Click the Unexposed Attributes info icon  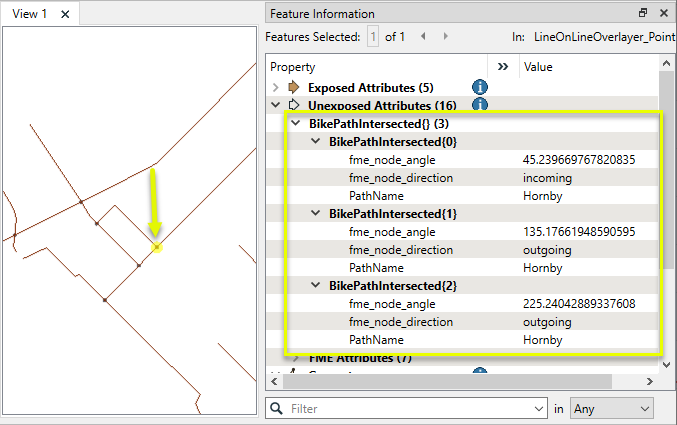pos(480,105)
